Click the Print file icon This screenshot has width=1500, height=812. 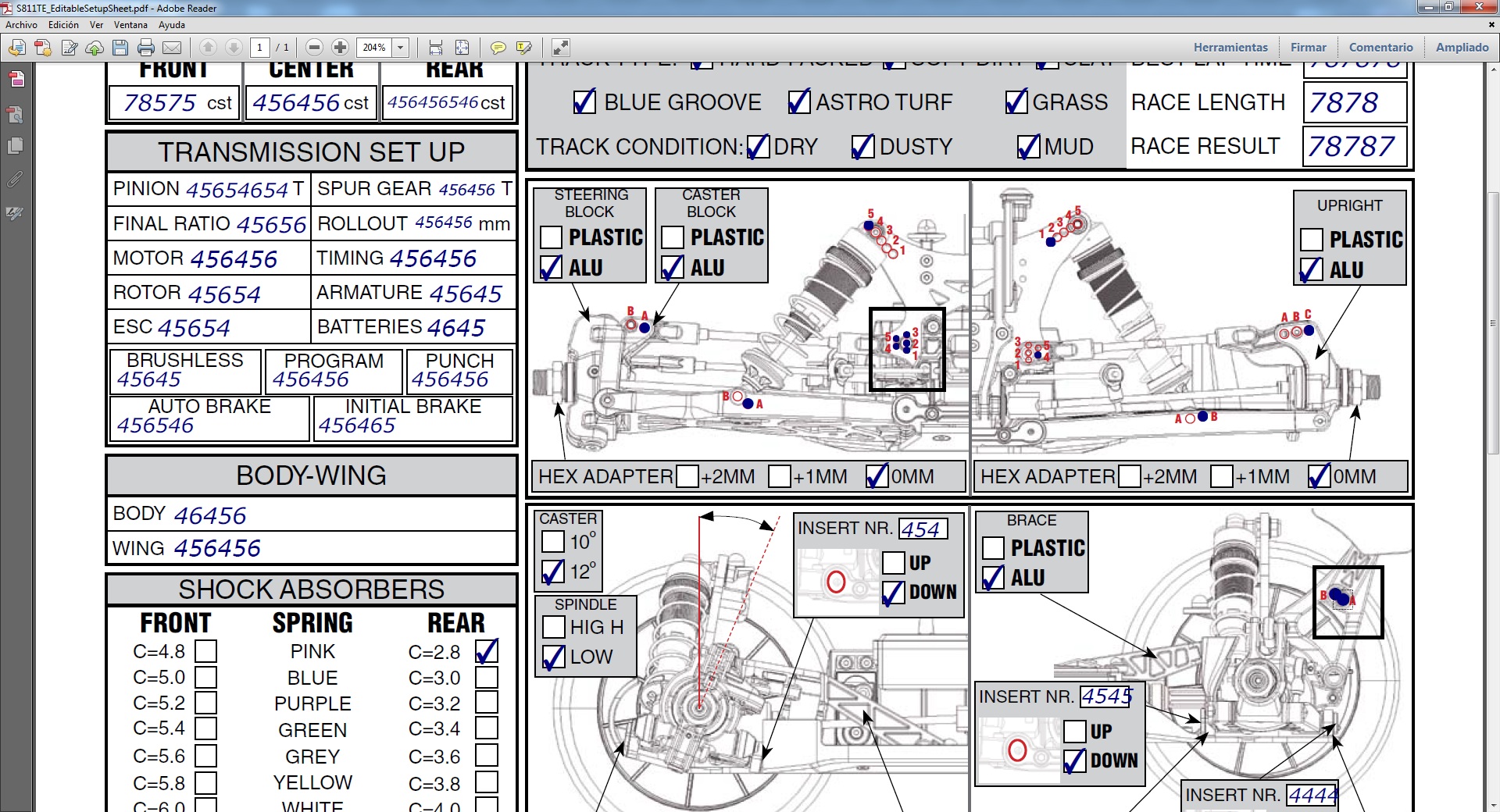point(146,48)
